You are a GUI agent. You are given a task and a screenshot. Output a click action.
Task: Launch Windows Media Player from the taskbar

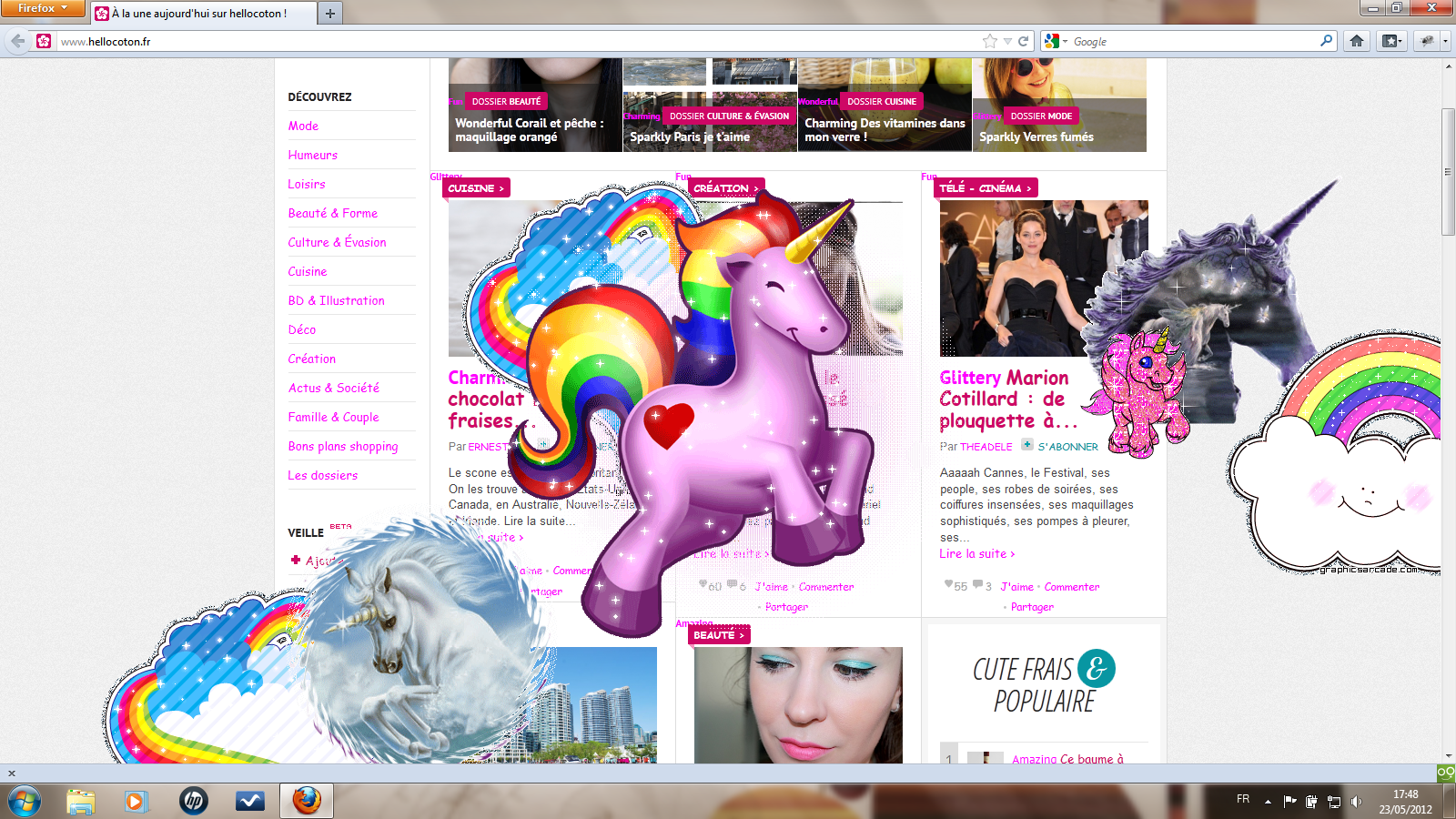[x=136, y=801]
